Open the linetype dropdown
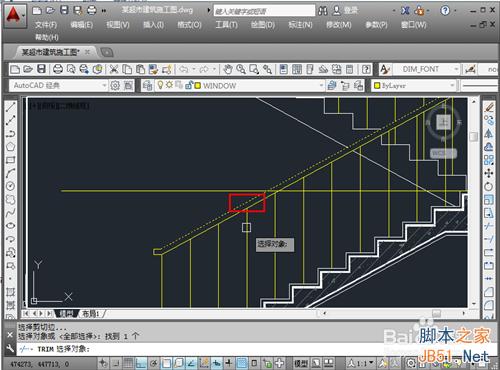This screenshot has width=500, height=370. [479, 86]
